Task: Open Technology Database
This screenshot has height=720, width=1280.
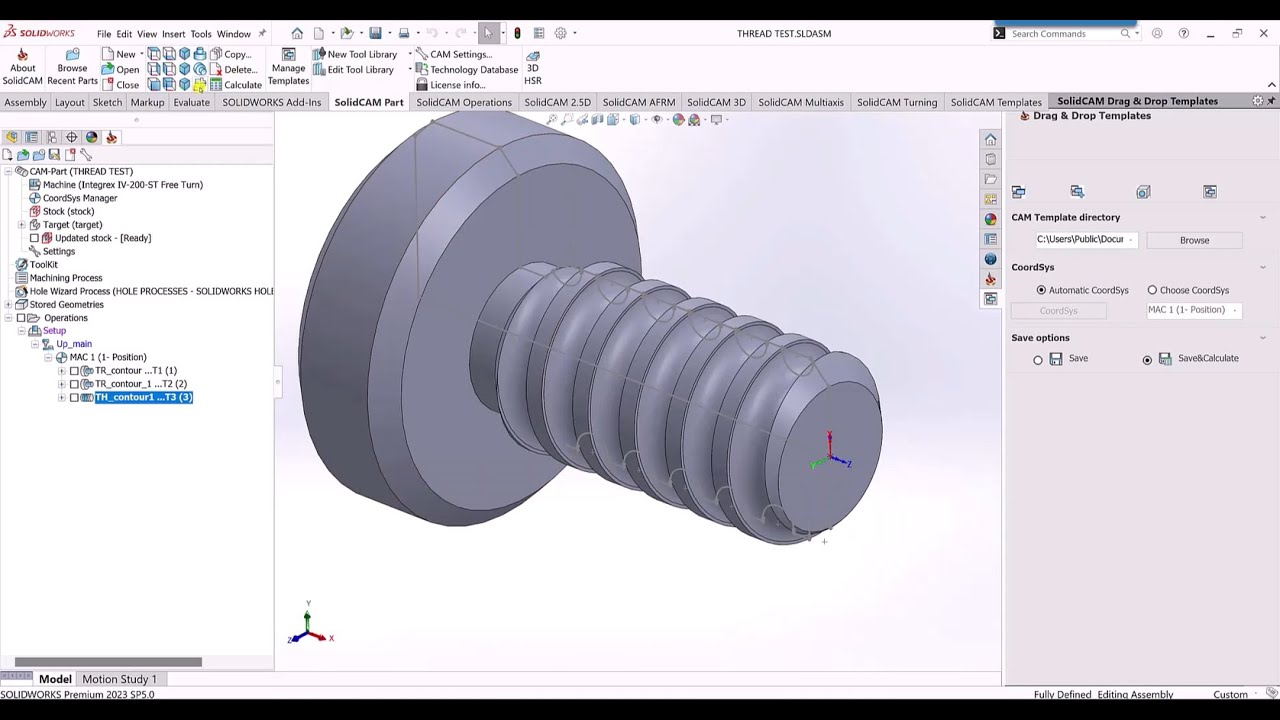Action: (467, 70)
